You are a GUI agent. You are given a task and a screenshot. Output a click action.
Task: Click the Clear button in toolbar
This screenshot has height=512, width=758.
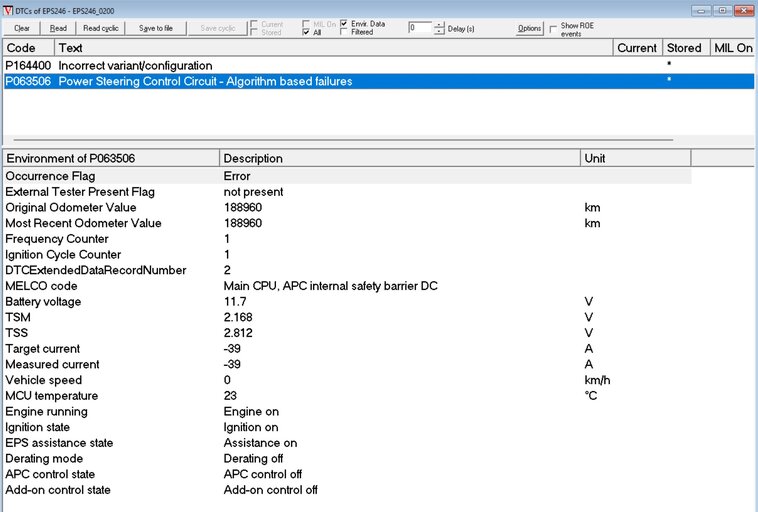22,28
